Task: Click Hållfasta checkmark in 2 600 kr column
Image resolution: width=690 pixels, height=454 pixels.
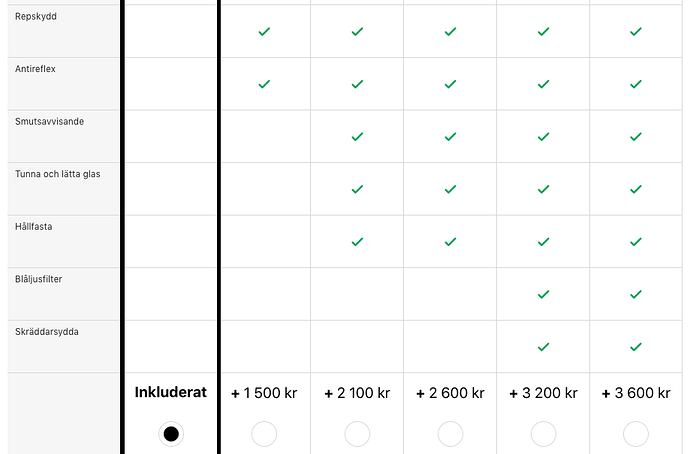Action: [450, 242]
